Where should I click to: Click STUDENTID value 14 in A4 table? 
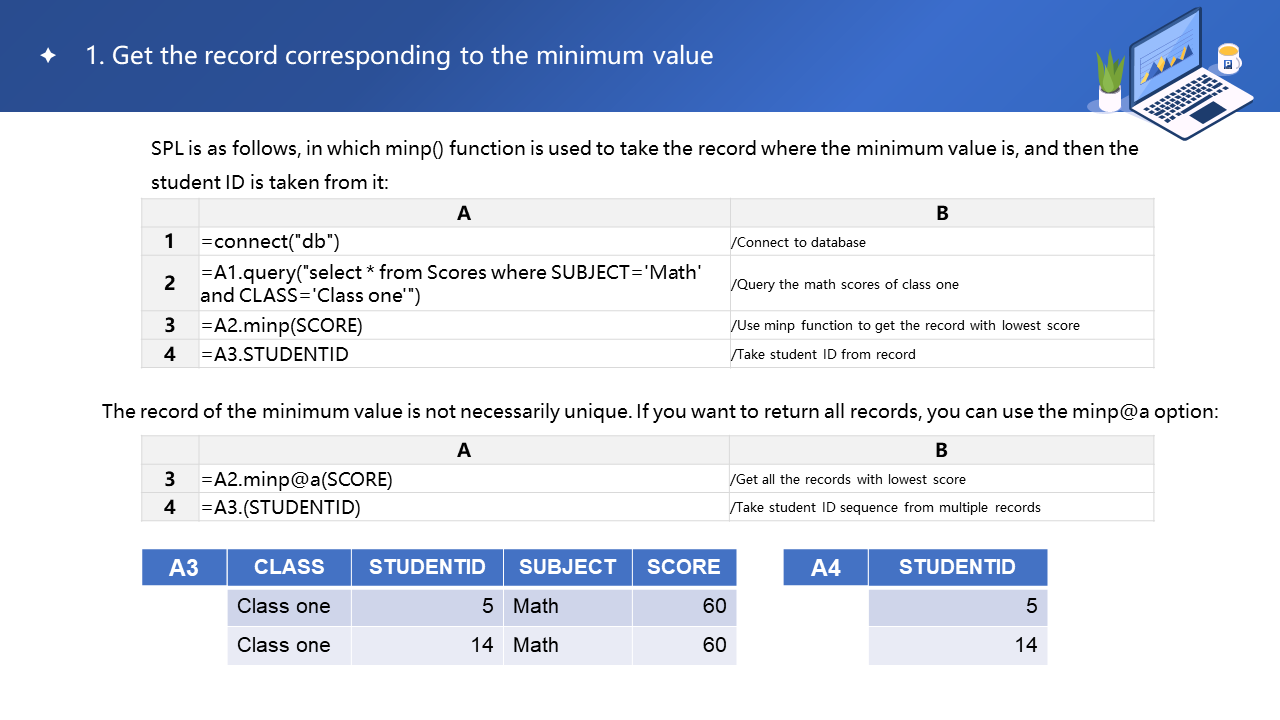click(x=1026, y=645)
